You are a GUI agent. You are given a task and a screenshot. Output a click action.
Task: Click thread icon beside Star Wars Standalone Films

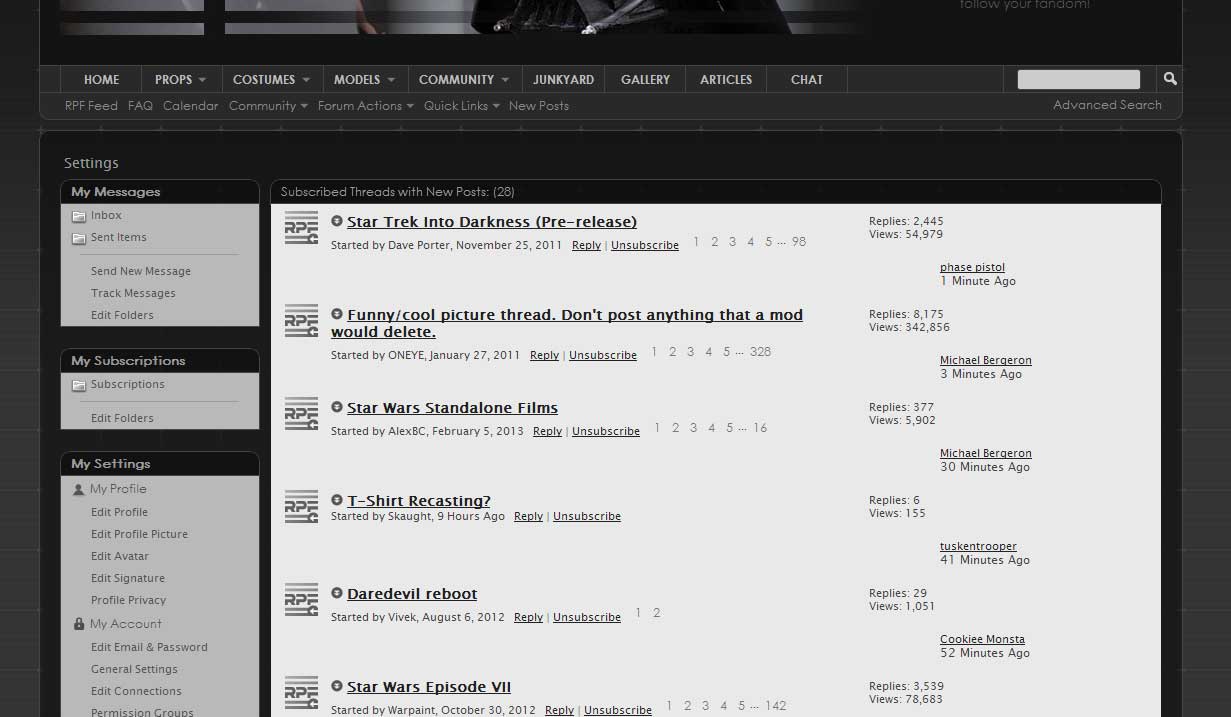pyautogui.click(x=302, y=414)
